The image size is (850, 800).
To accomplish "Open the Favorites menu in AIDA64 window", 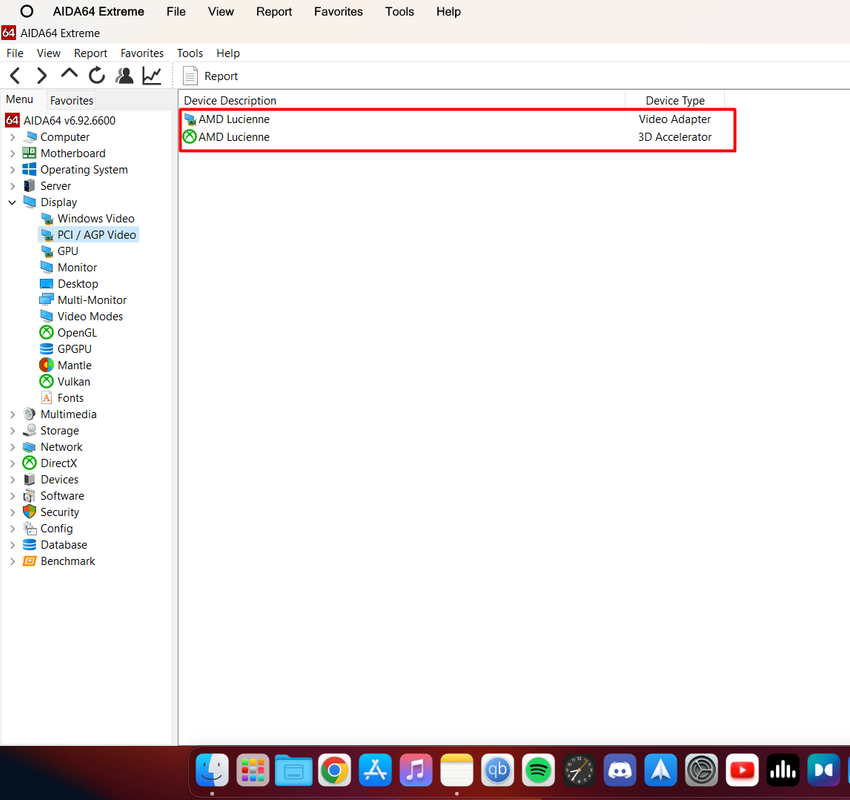I will click(x=142, y=53).
